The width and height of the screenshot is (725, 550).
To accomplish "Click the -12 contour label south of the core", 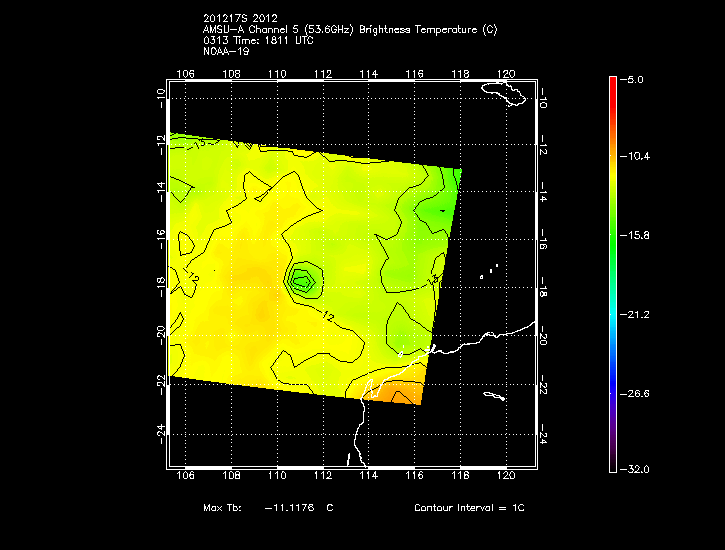I will (327, 317).
